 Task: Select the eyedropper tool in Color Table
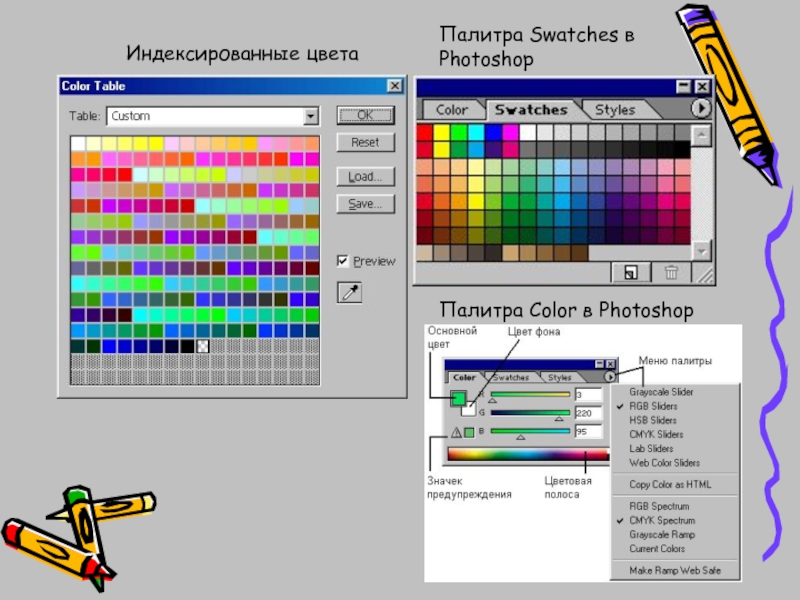[x=349, y=292]
